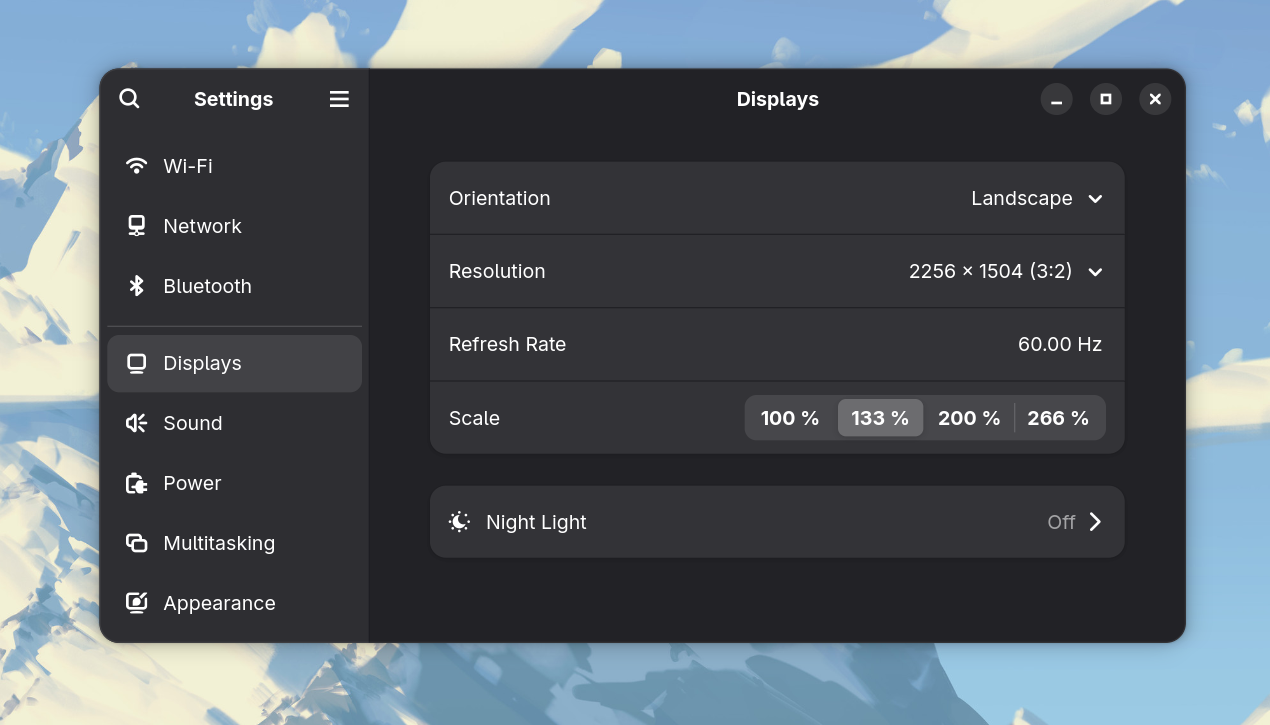Click the Appearance icon in sidebar
Viewport: 1270px width, 725px height.
pyautogui.click(x=137, y=603)
